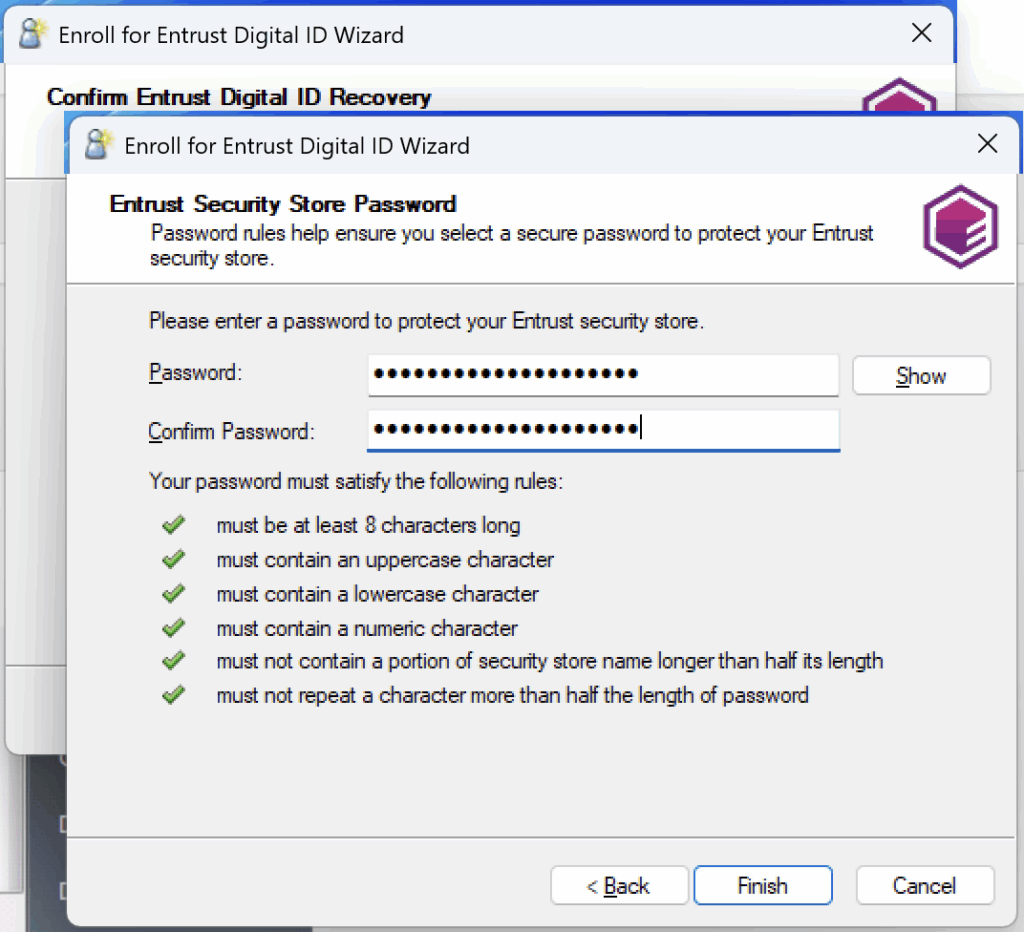
Task: Click the checkmark beside the repeated character rule
Action: tap(174, 695)
